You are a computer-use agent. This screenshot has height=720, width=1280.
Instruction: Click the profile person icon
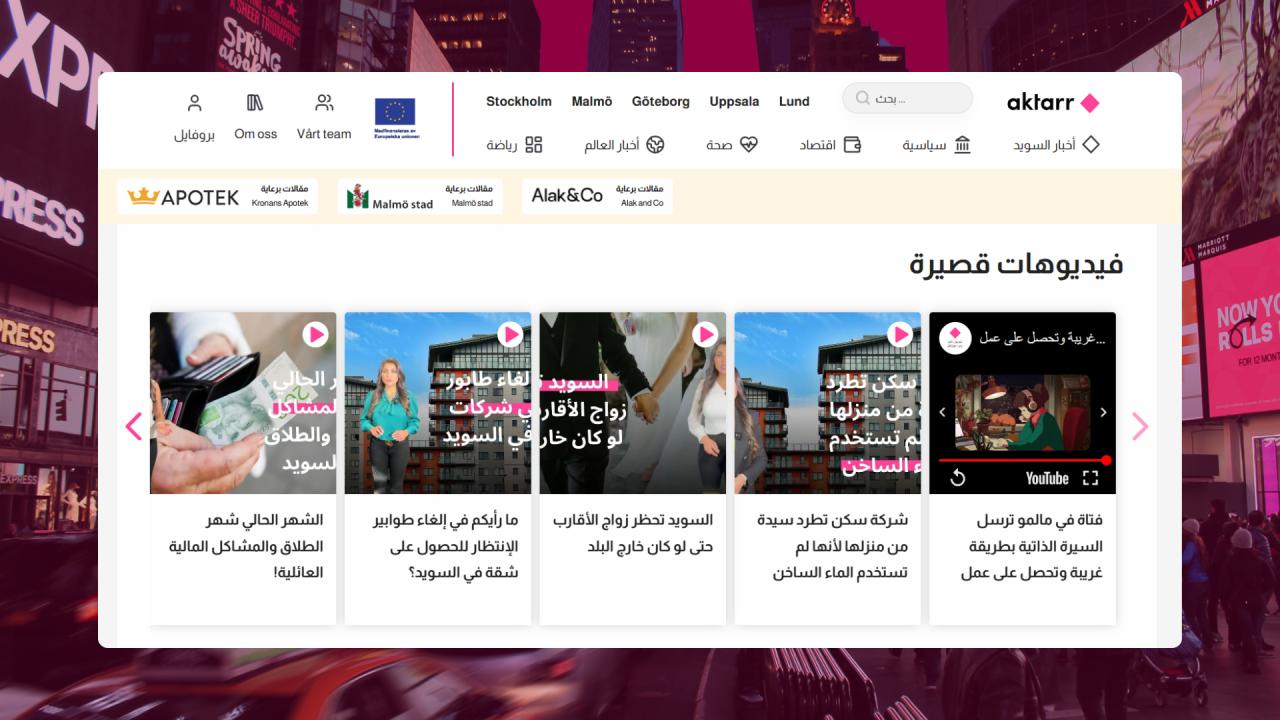coord(195,103)
